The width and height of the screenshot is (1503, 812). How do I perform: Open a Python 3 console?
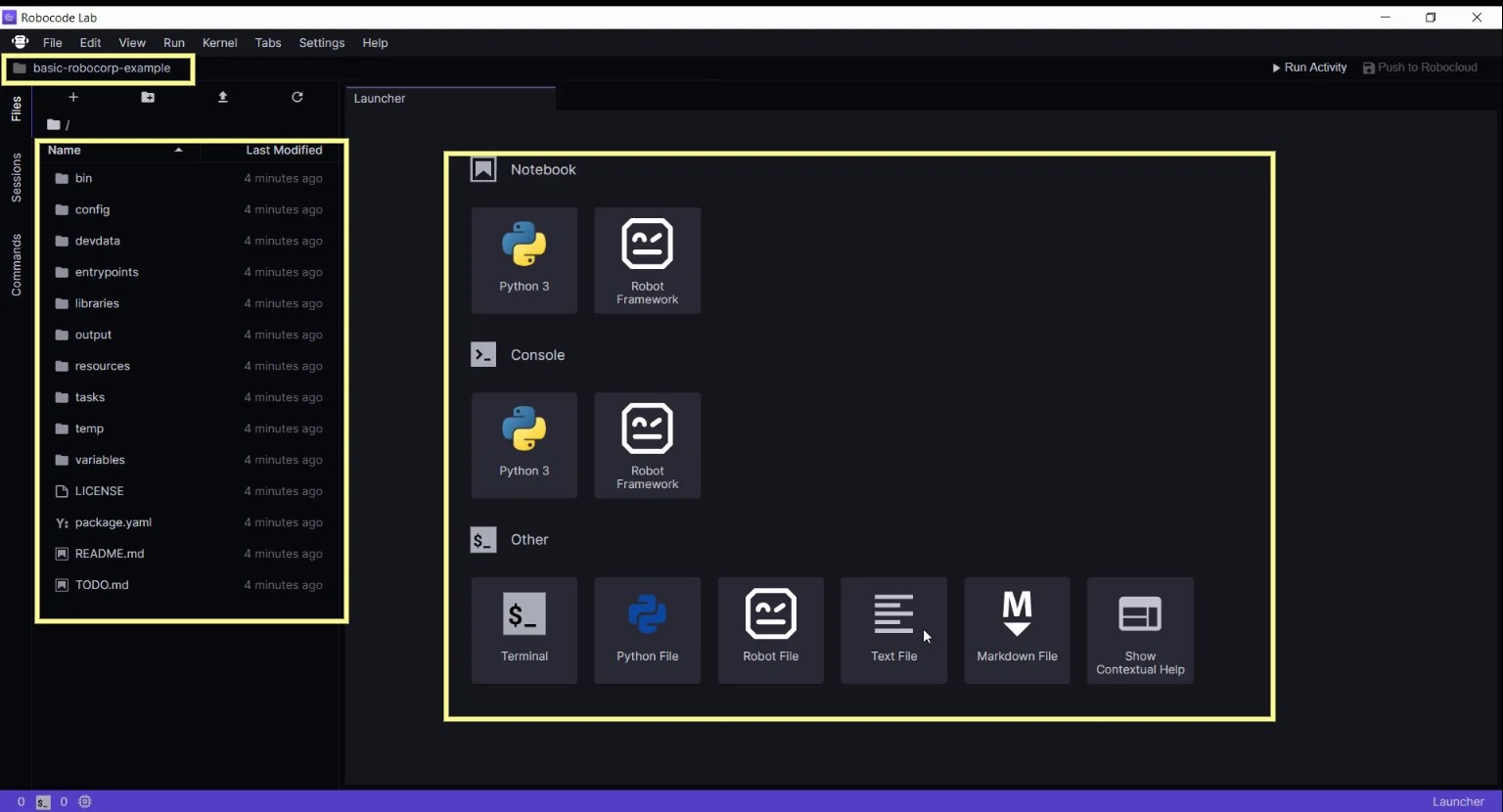(x=524, y=445)
